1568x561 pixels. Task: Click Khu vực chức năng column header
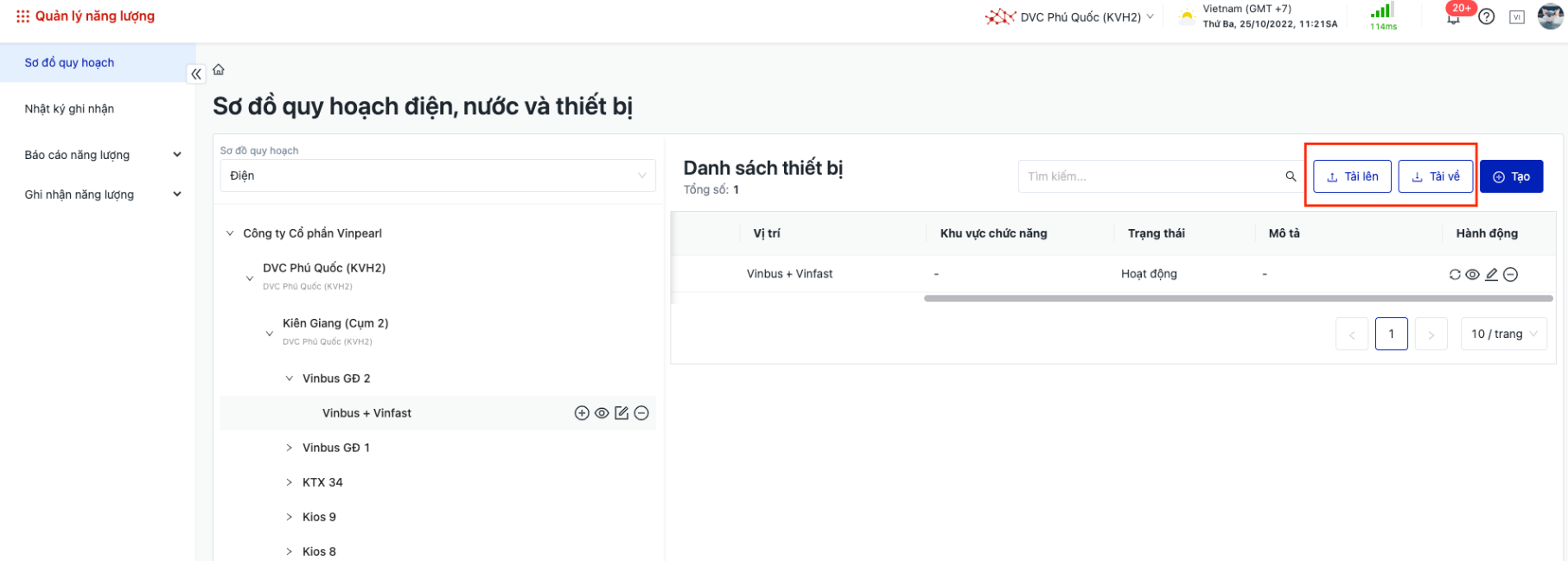coord(993,233)
